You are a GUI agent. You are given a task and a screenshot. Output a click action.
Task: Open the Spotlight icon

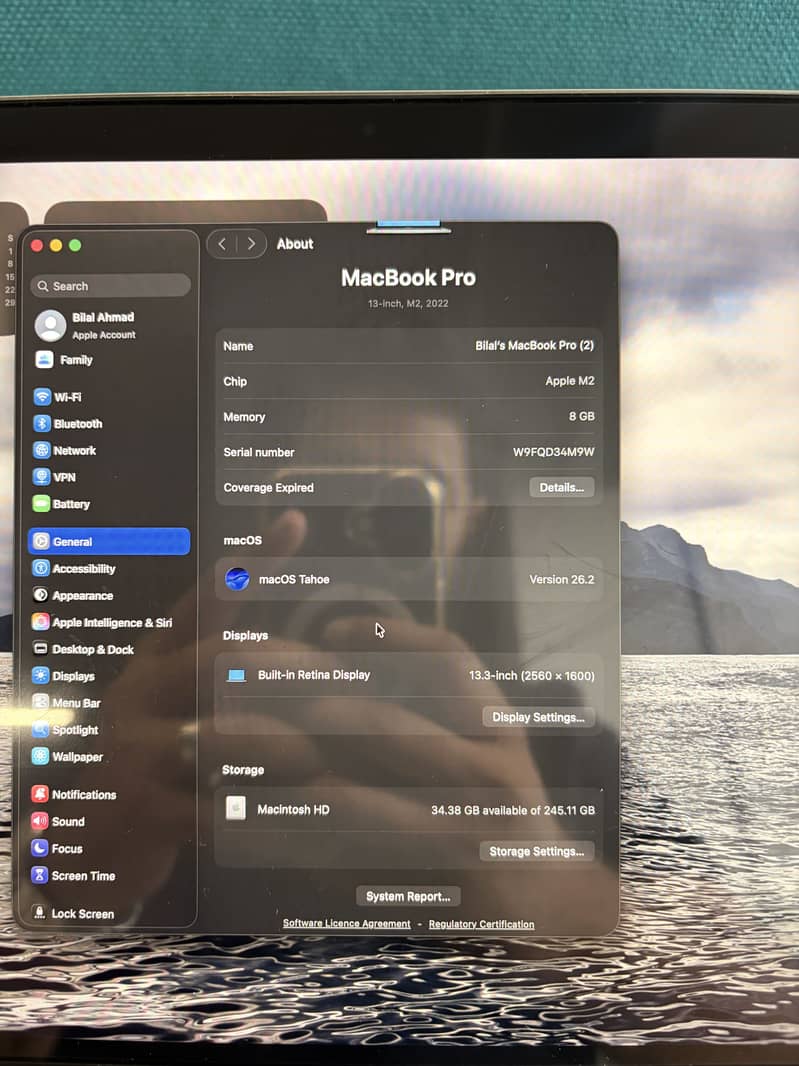click(41, 729)
